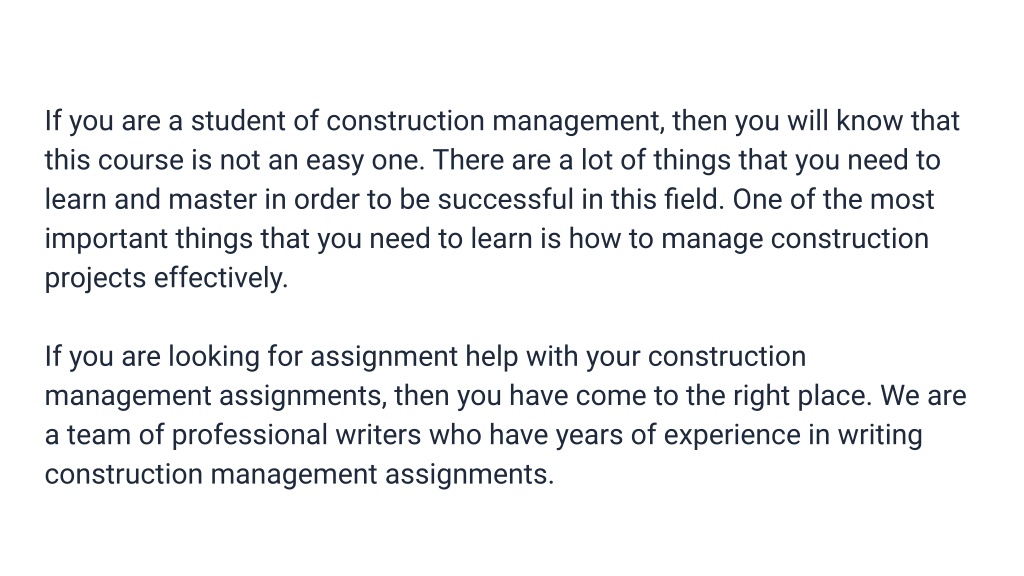Image resolution: width=1024 pixels, height=576 pixels.
Task: Click the text "projects effectively."
Action: 166,278
